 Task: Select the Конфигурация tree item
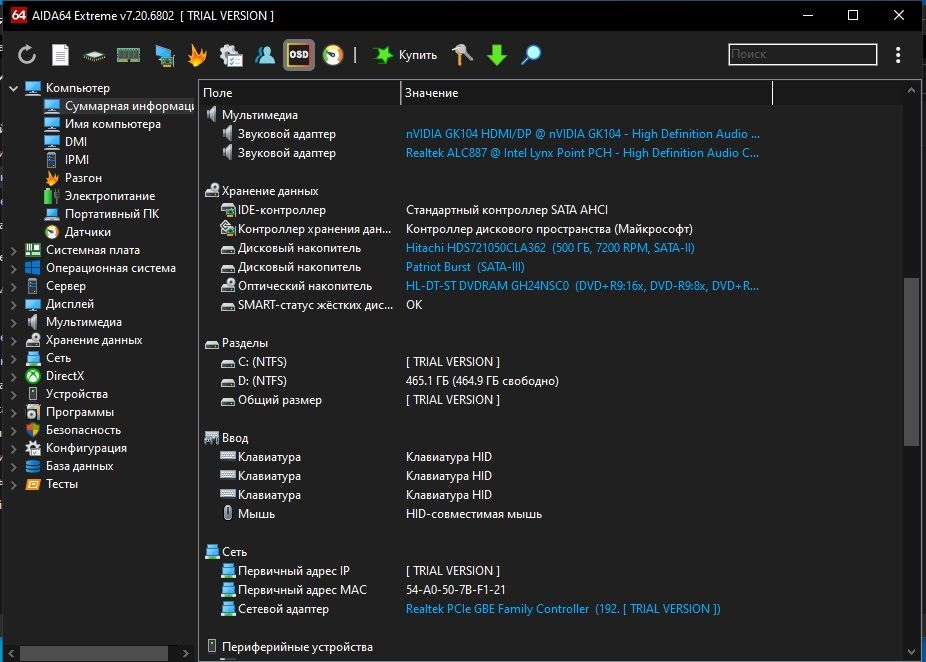76,448
